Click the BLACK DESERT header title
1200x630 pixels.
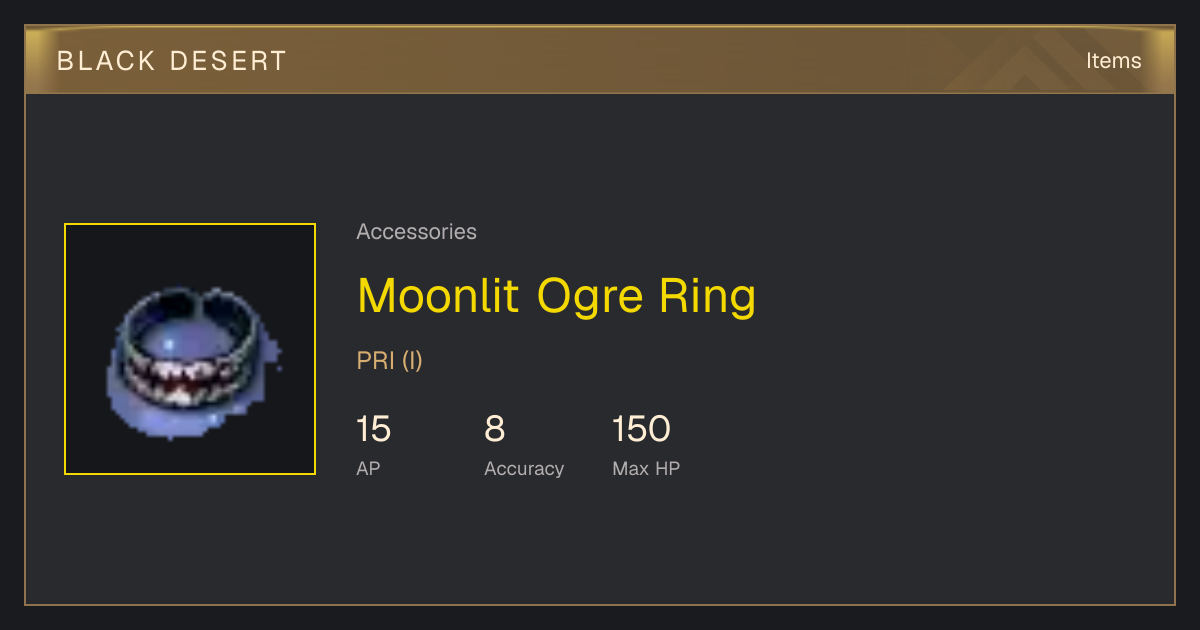(x=172, y=61)
